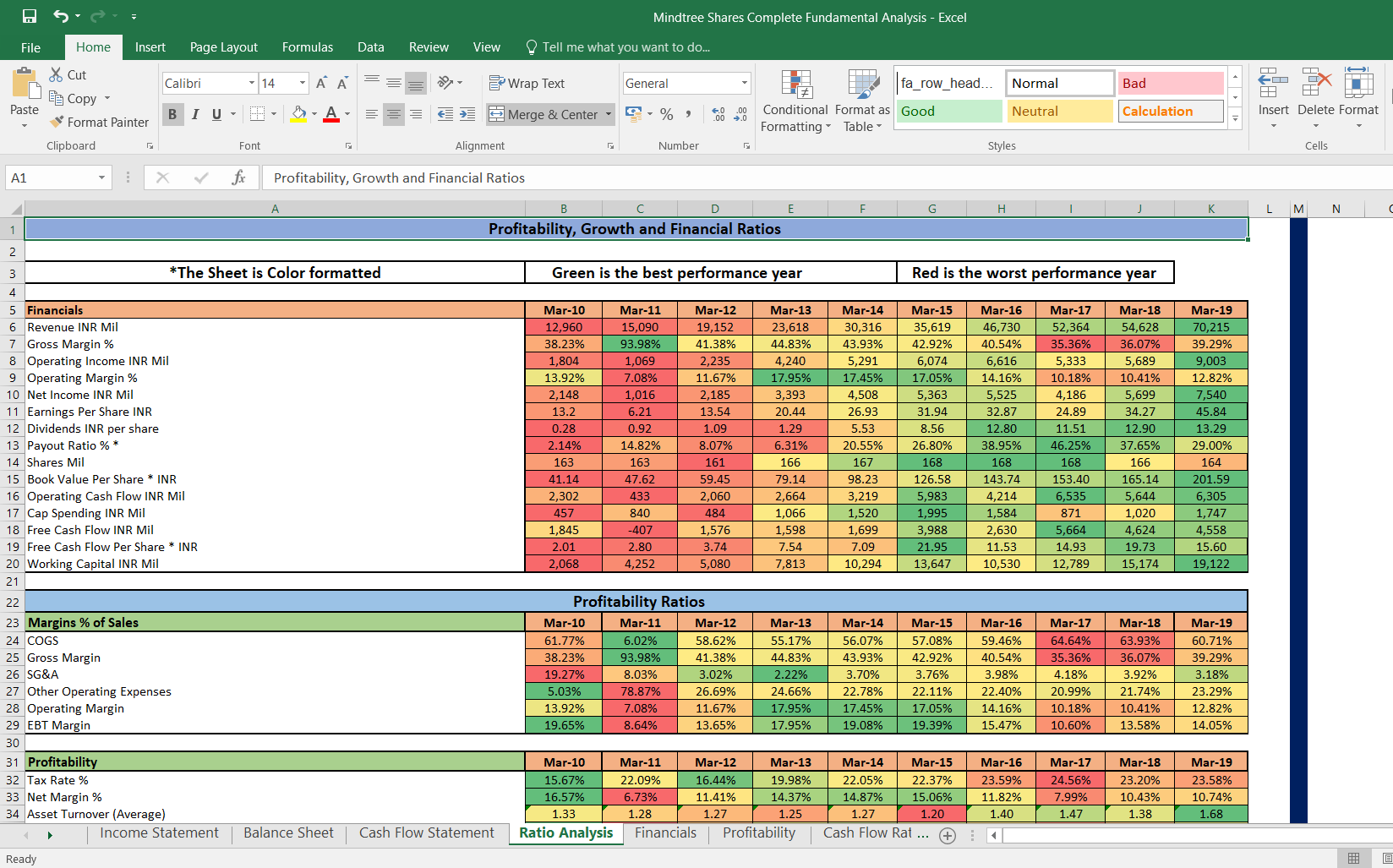Apply the red Font Color A
The image size is (1393, 868).
coord(331,113)
